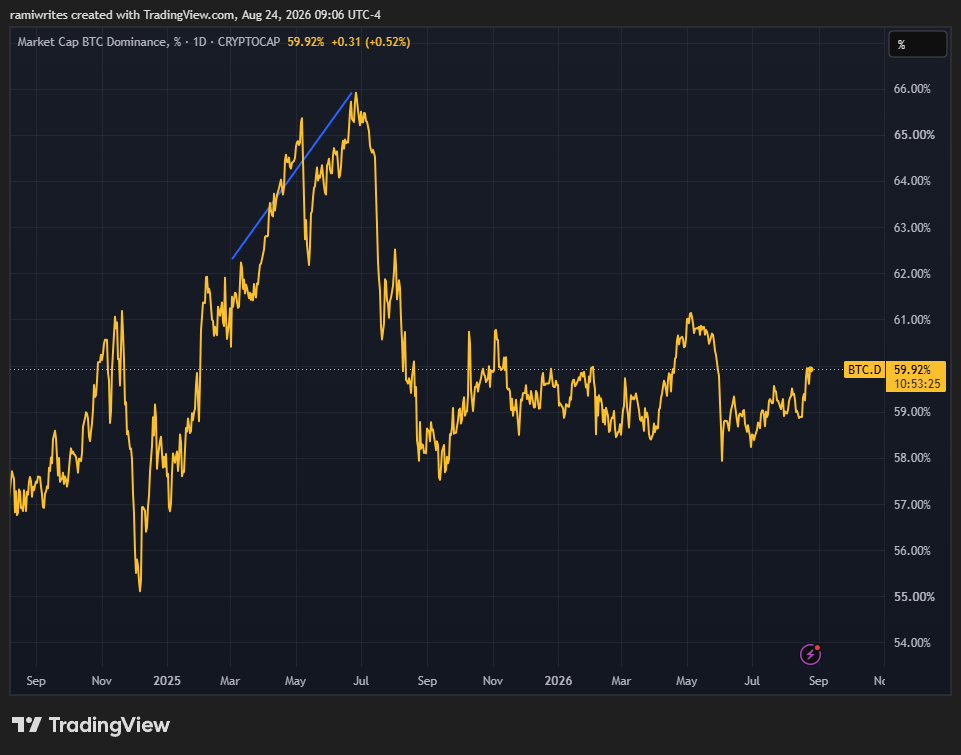Image resolution: width=961 pixels, height=755 pixels.
Task: Click the 'Market Cap BTC Dominance, %' title
Action: 99,42
